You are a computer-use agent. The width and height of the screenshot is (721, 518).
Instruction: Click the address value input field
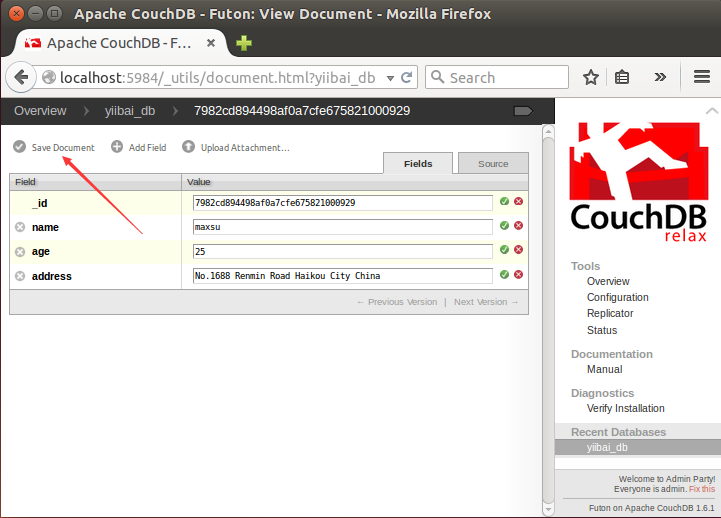coord(342,275)
